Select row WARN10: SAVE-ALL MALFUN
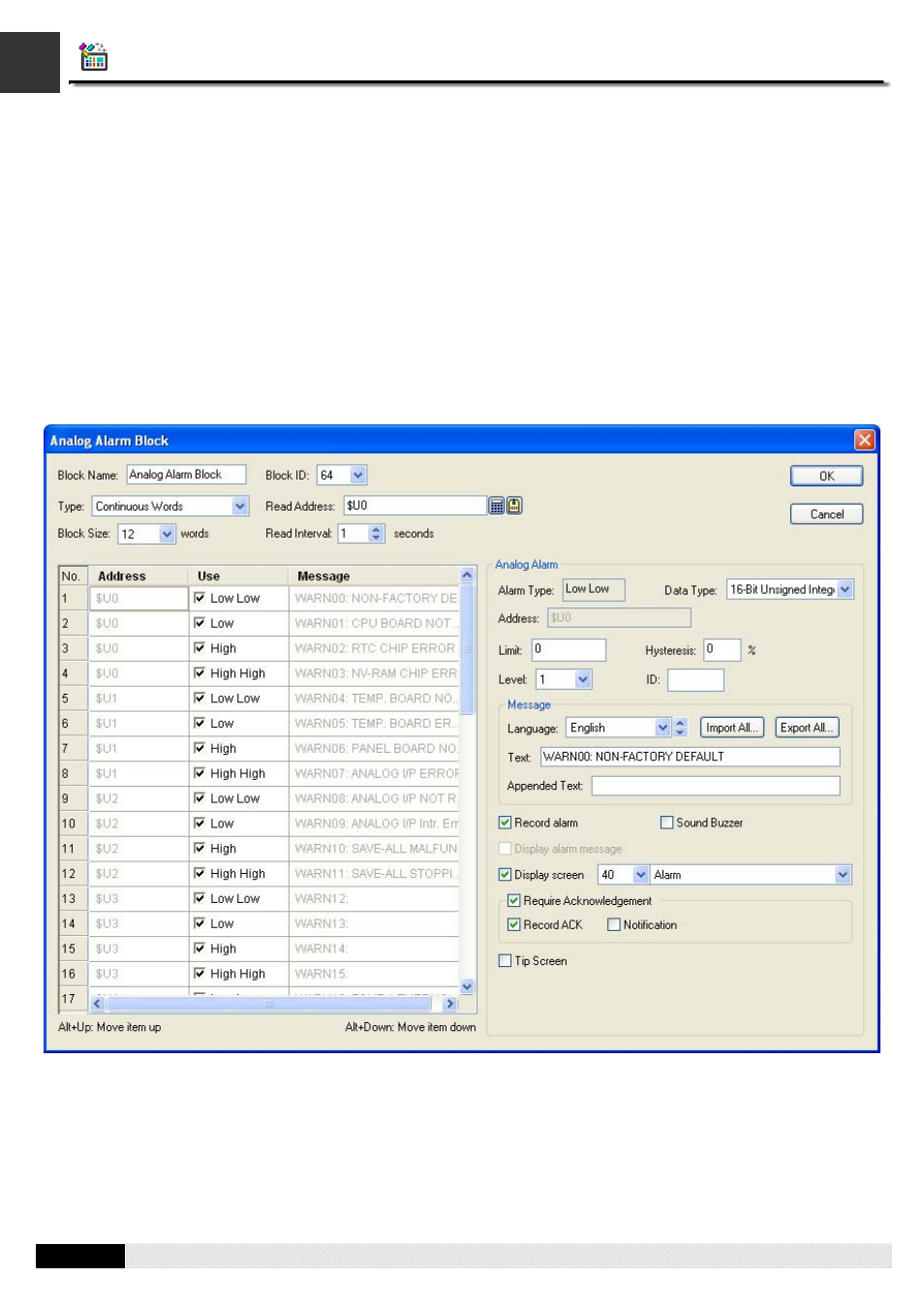The height and width of the screenshot is (1308, 924). coord(374,849)
